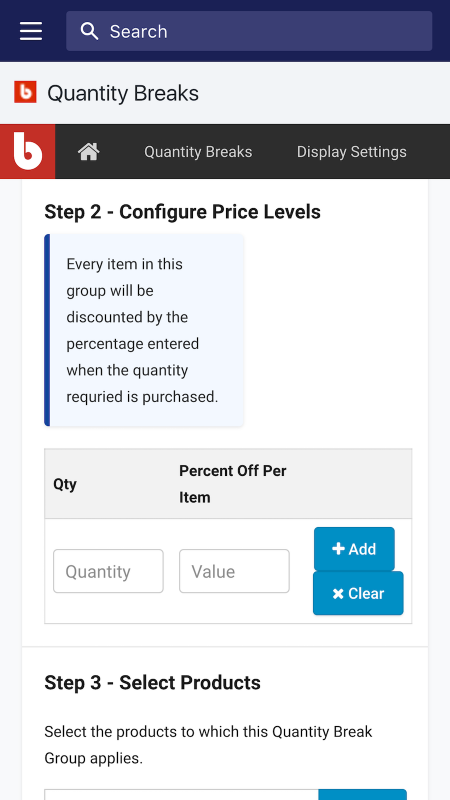Click the Qty column header
Viewport: 450px width, 800px height.
65,484
